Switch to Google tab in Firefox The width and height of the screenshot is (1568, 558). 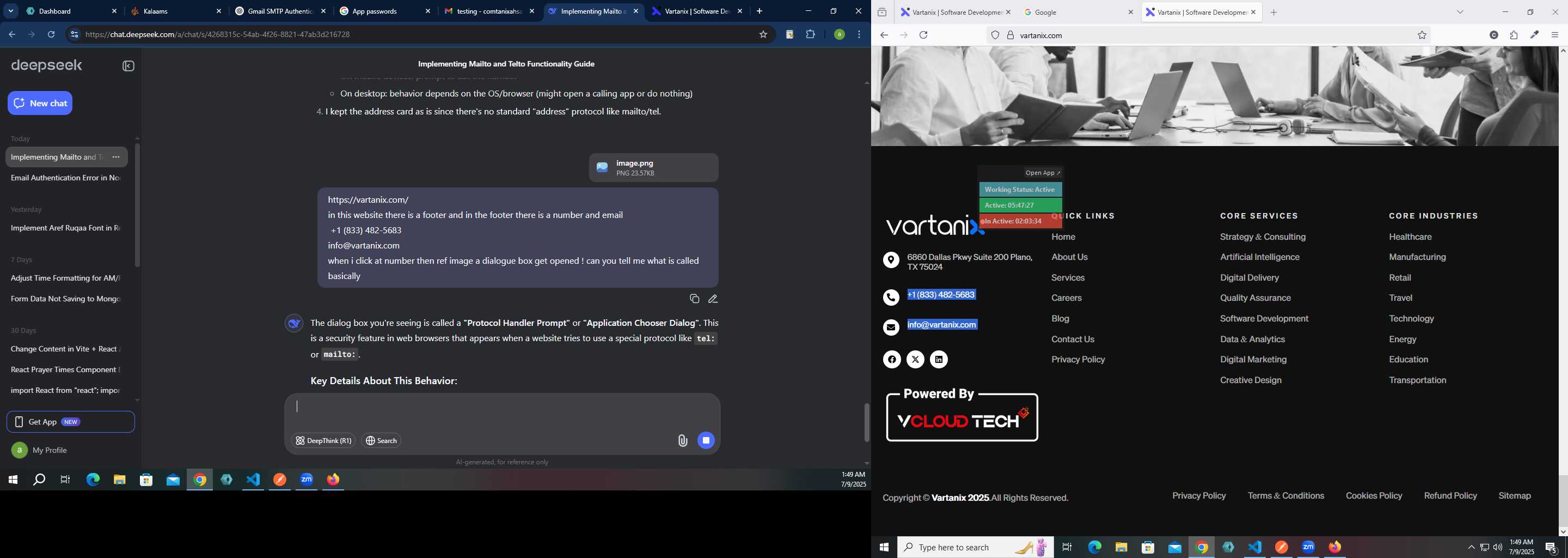tap(1078, 12)
